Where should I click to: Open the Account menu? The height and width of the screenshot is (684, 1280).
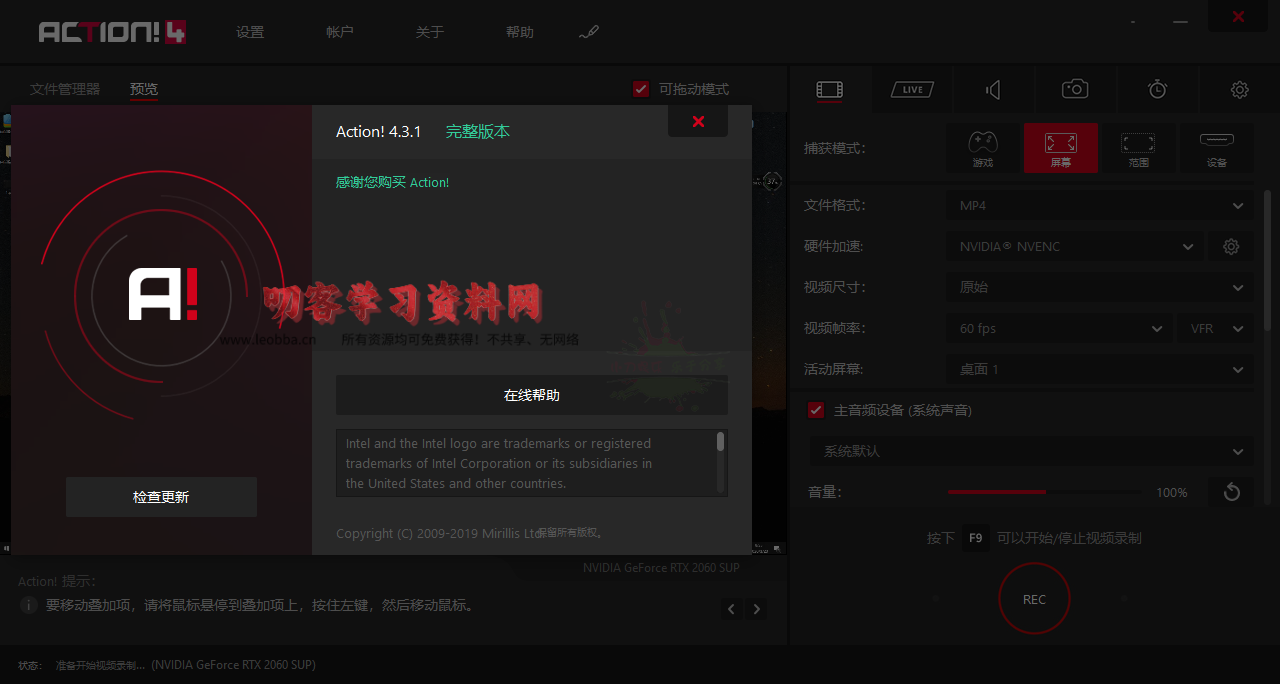click(x=340, y=32)
